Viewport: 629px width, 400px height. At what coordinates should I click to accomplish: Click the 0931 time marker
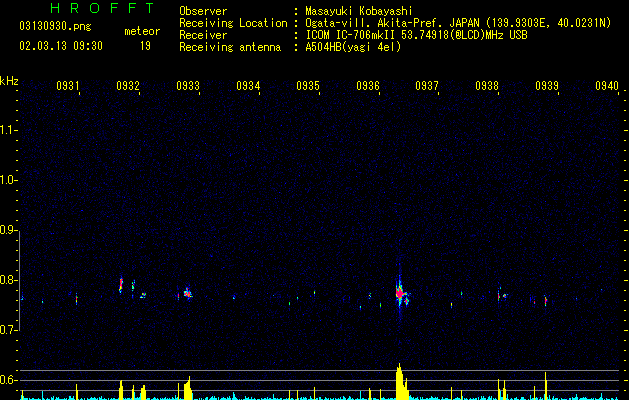68,85
